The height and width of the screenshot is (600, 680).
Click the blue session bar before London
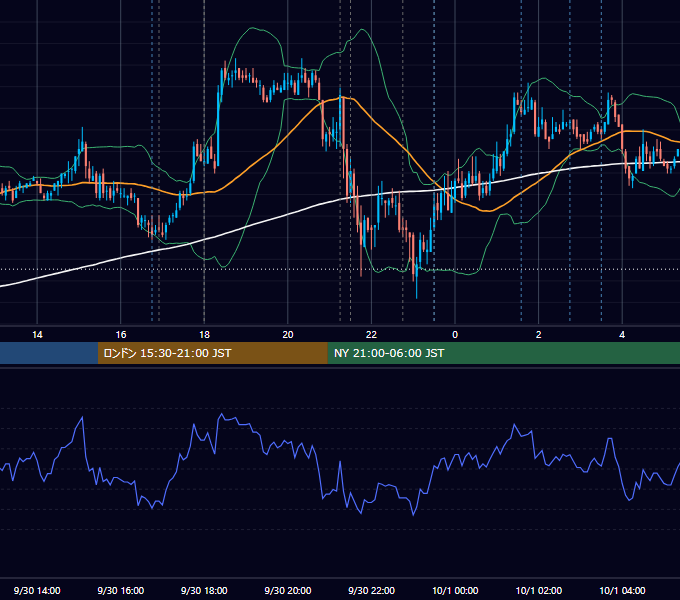(x=49, y=353)
